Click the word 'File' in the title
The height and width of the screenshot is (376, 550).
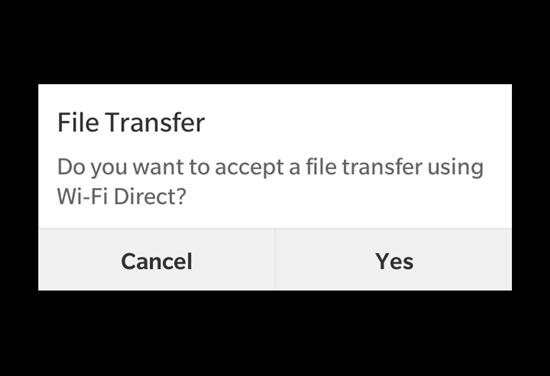(x=78, y=122)
